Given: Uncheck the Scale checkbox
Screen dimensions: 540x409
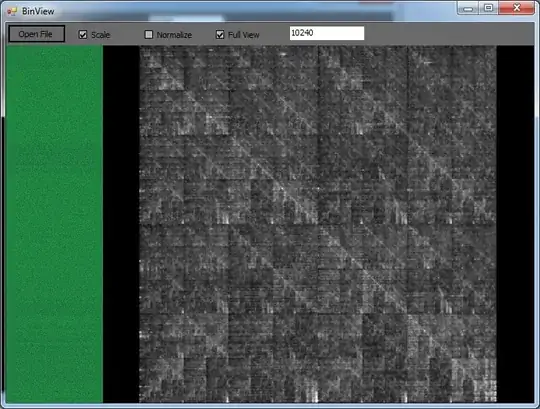Looking at the screenshot, I should pyautogui.click(x=83, y=34).
